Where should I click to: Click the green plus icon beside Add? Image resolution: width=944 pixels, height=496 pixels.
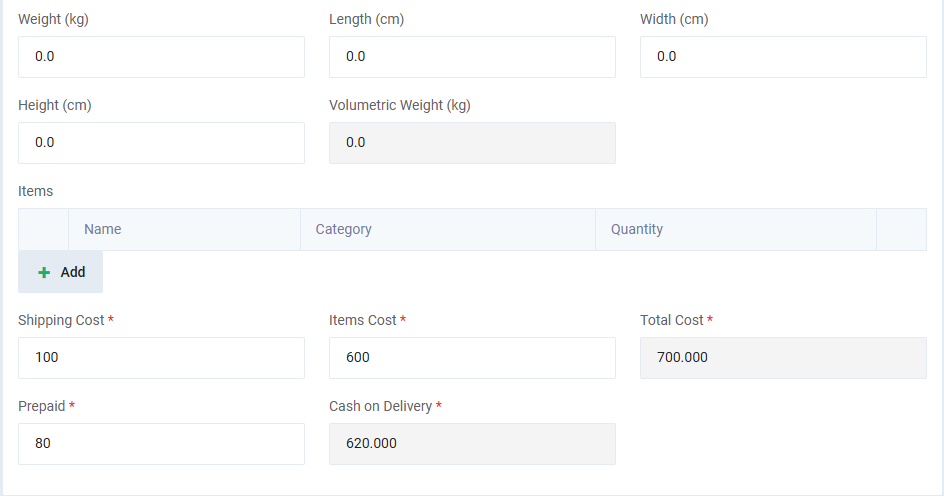(x=44, y=272)
